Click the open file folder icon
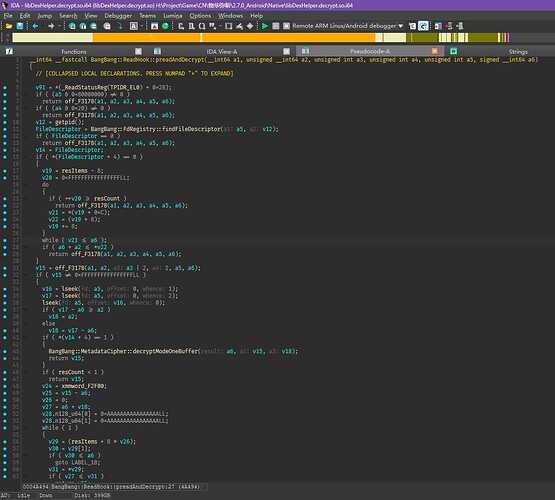 [9, 26]
